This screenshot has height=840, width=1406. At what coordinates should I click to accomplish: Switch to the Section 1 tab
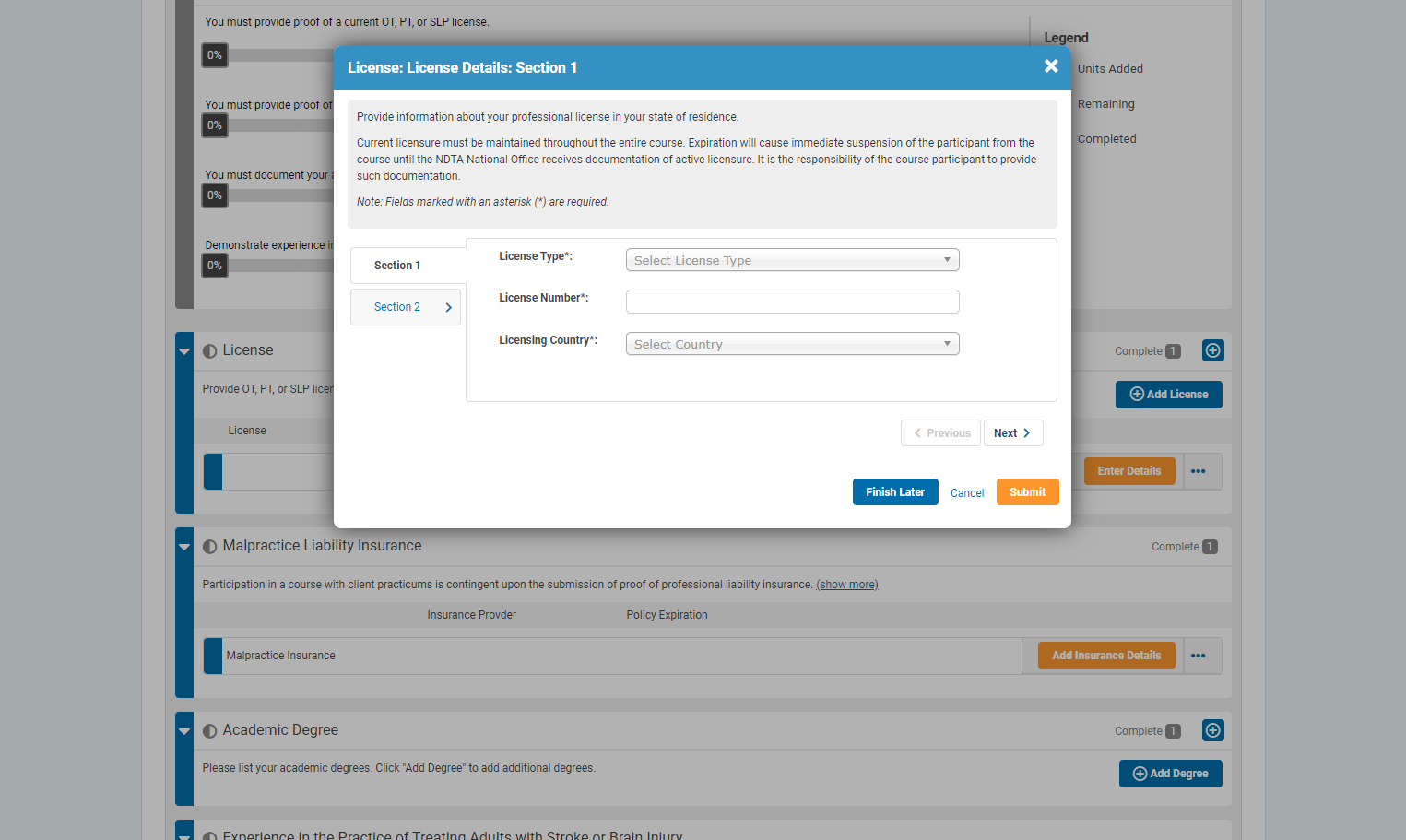408,266
